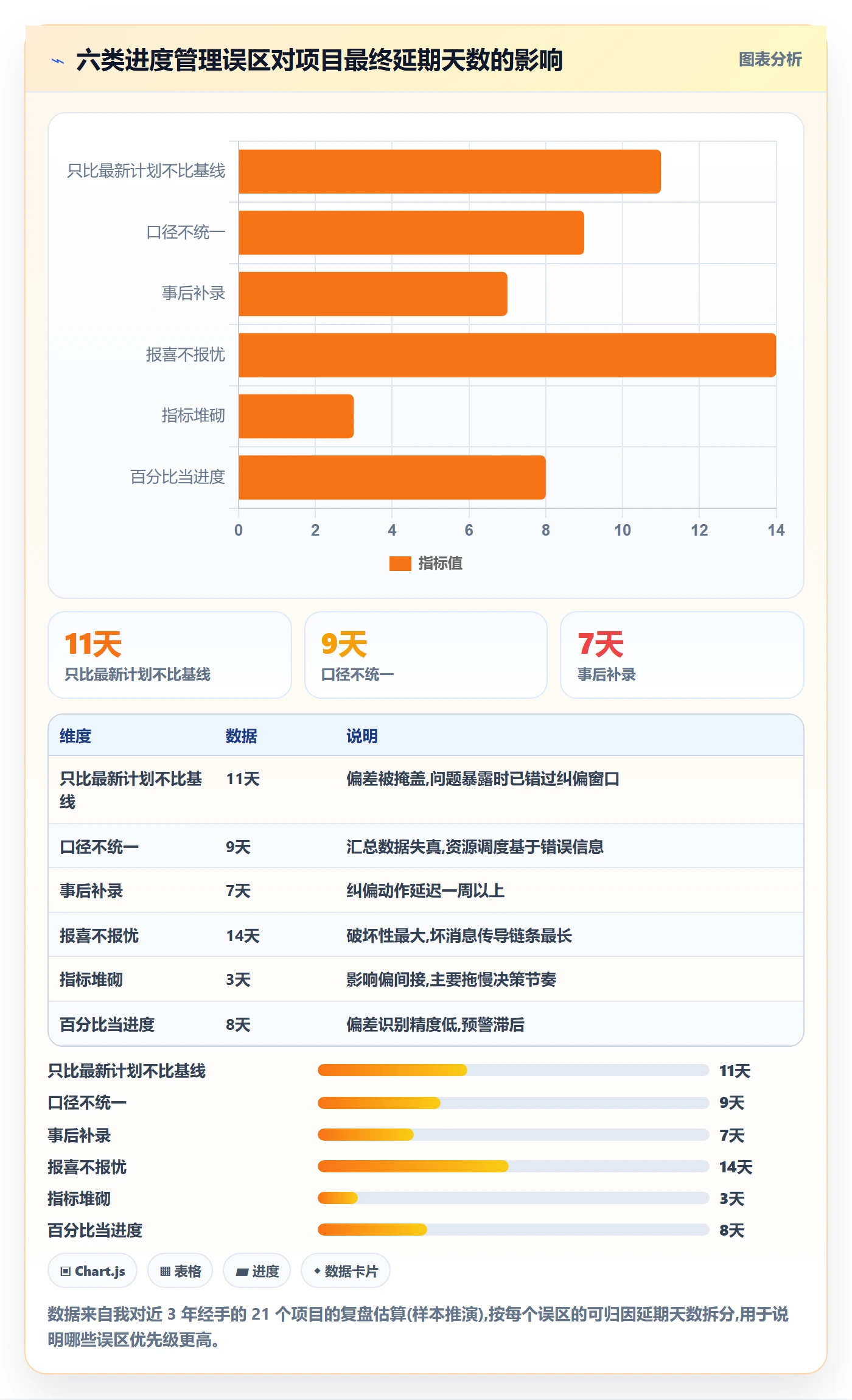Select the 14天 table cell
This screenshot has width=852, height=1400.
click(243, 936)
